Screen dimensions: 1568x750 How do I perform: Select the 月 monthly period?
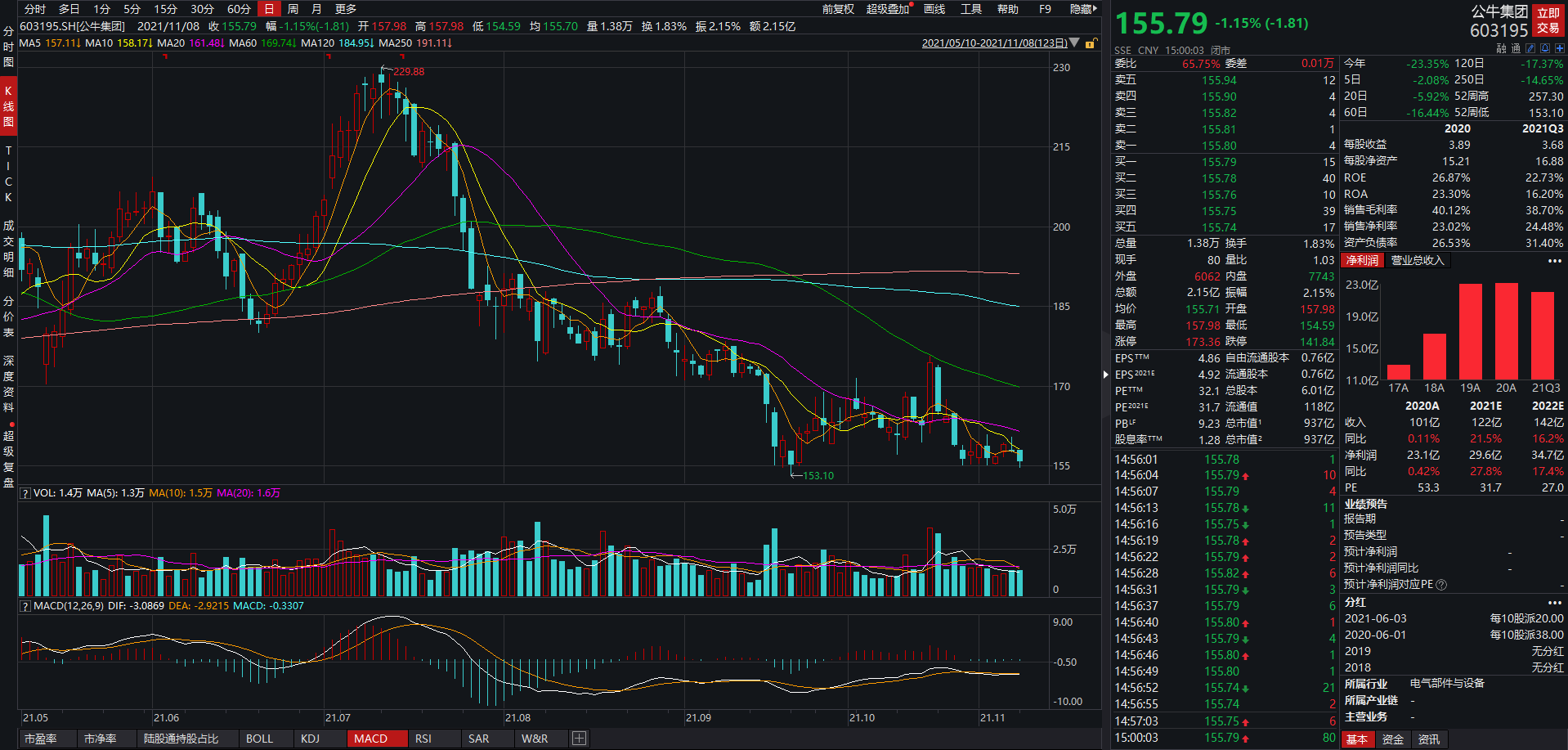[x=316, y=9]
